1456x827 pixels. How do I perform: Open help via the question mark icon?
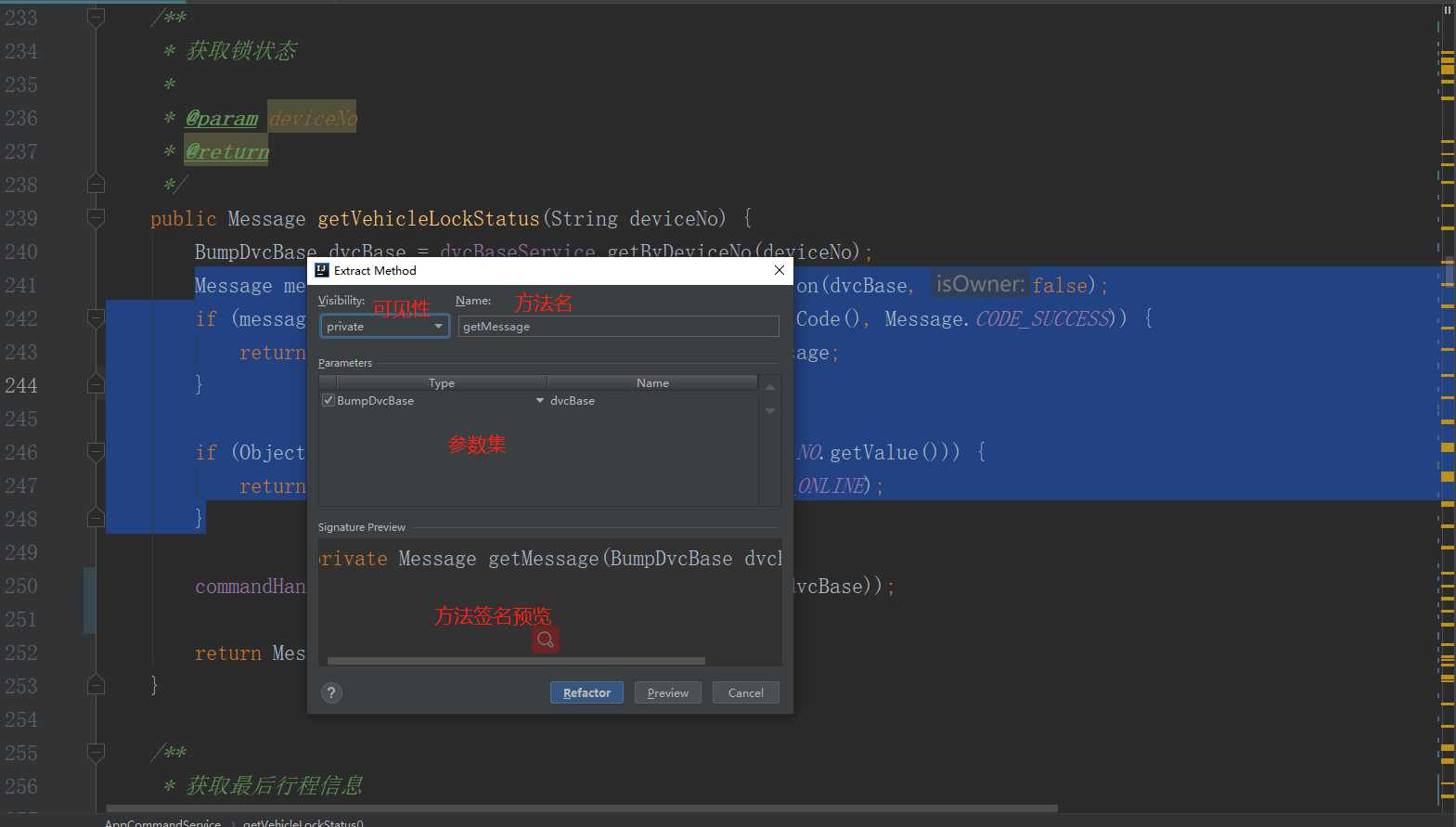click(x=331, y=692)
